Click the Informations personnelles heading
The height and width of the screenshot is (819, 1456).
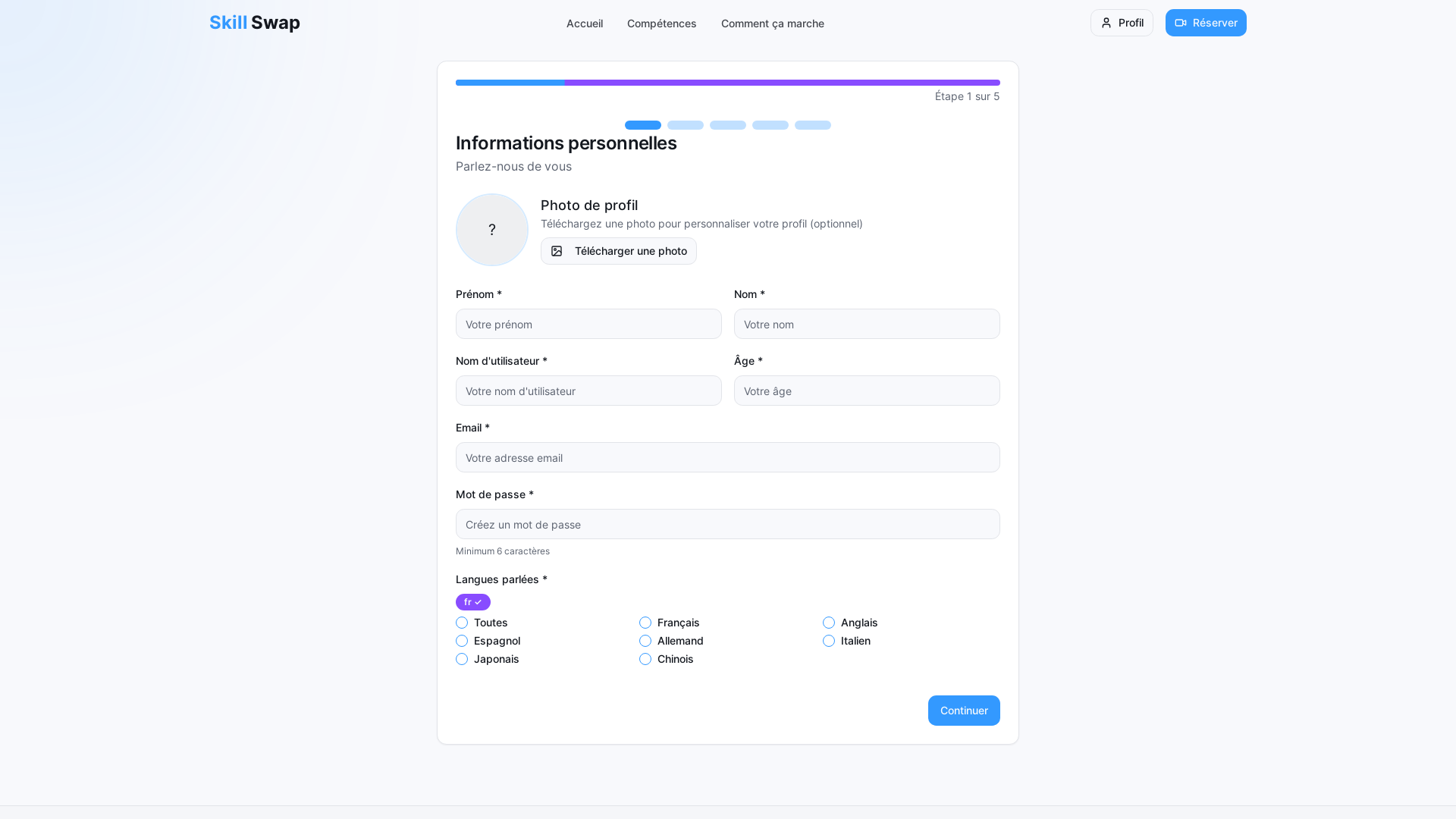(566, 143)
